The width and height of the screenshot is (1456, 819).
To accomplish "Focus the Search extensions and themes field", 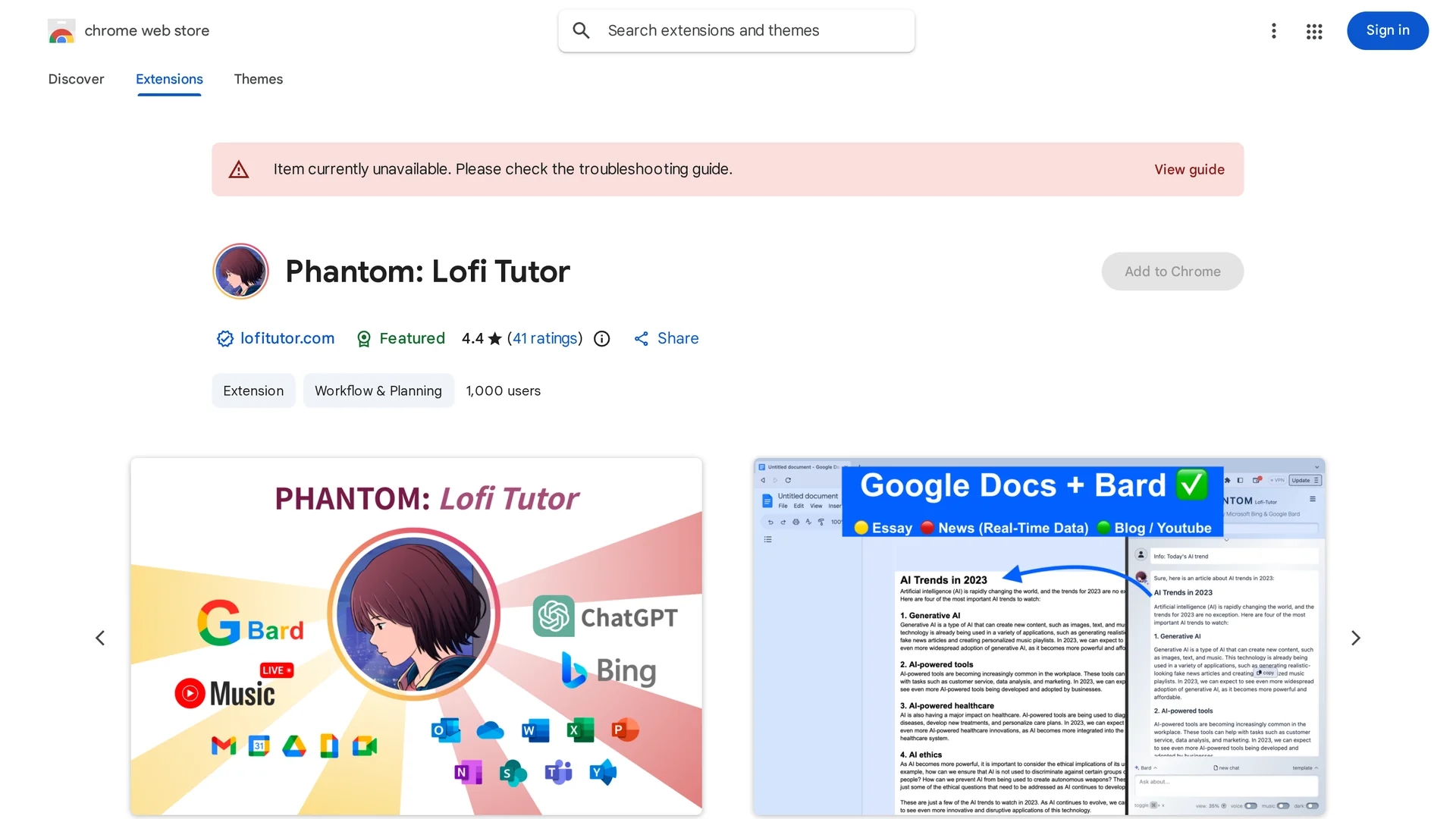I will (x=736, y=30).
